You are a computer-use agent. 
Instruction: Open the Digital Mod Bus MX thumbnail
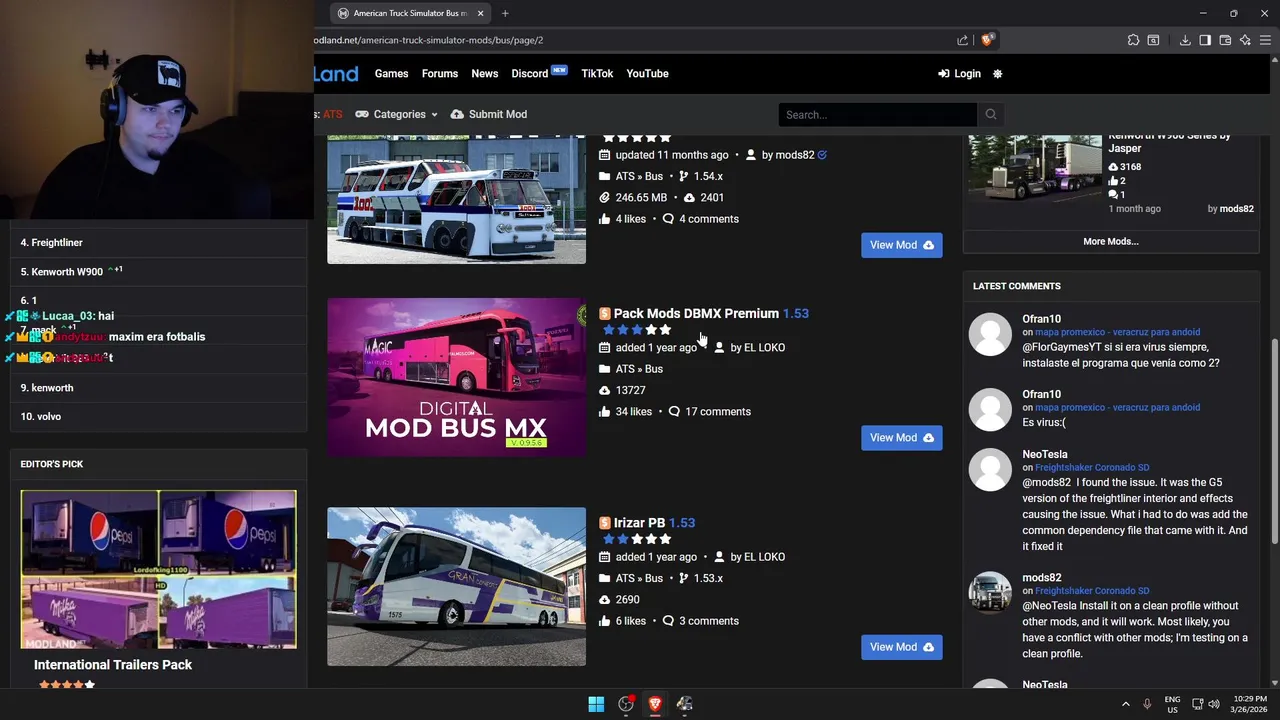[456, 377]
